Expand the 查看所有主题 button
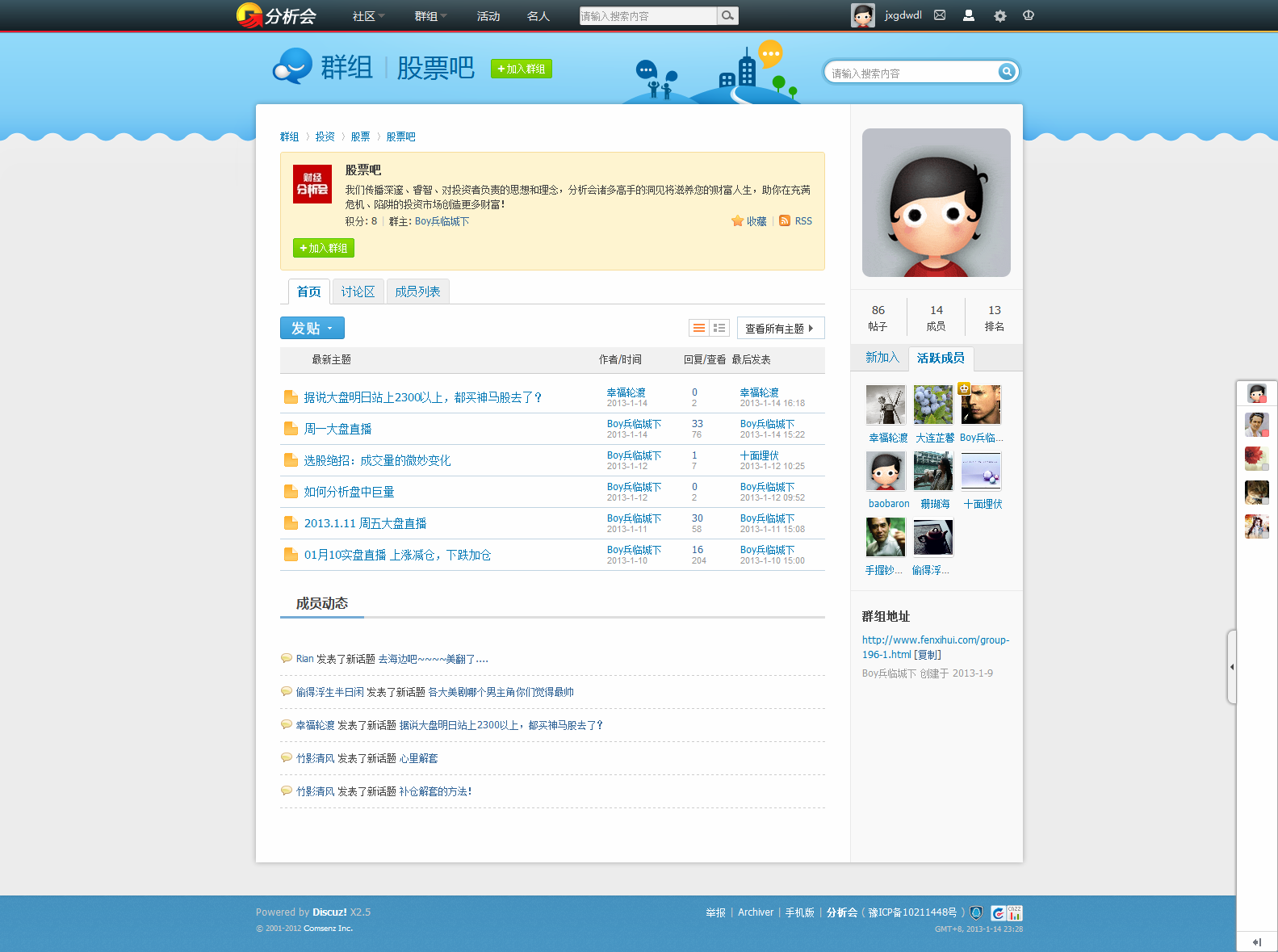The height and width of the screenshot is (952, 1278). [781, 328]
